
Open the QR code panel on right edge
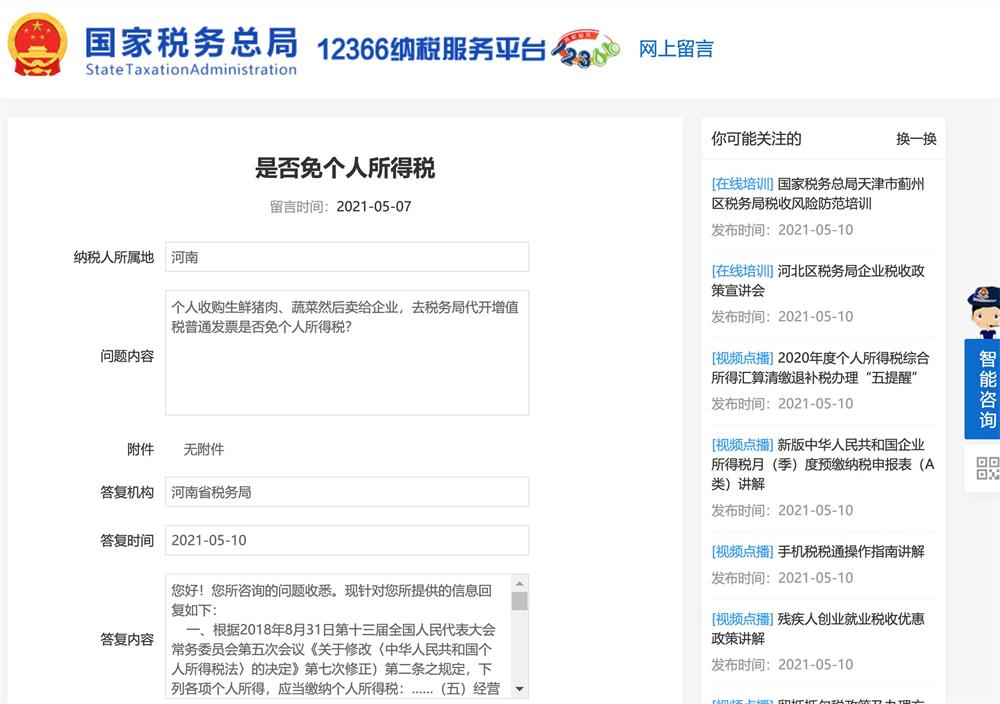coord(988,467)
